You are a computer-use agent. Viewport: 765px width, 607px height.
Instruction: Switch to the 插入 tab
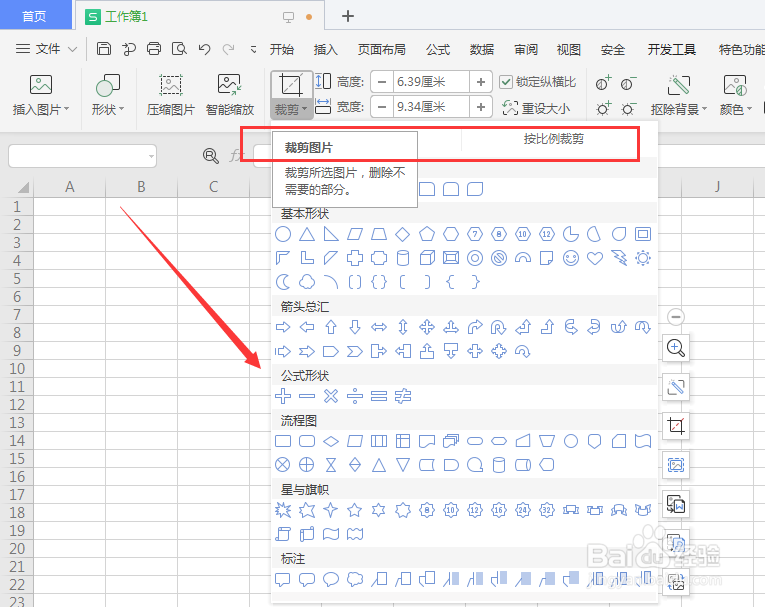325,49
